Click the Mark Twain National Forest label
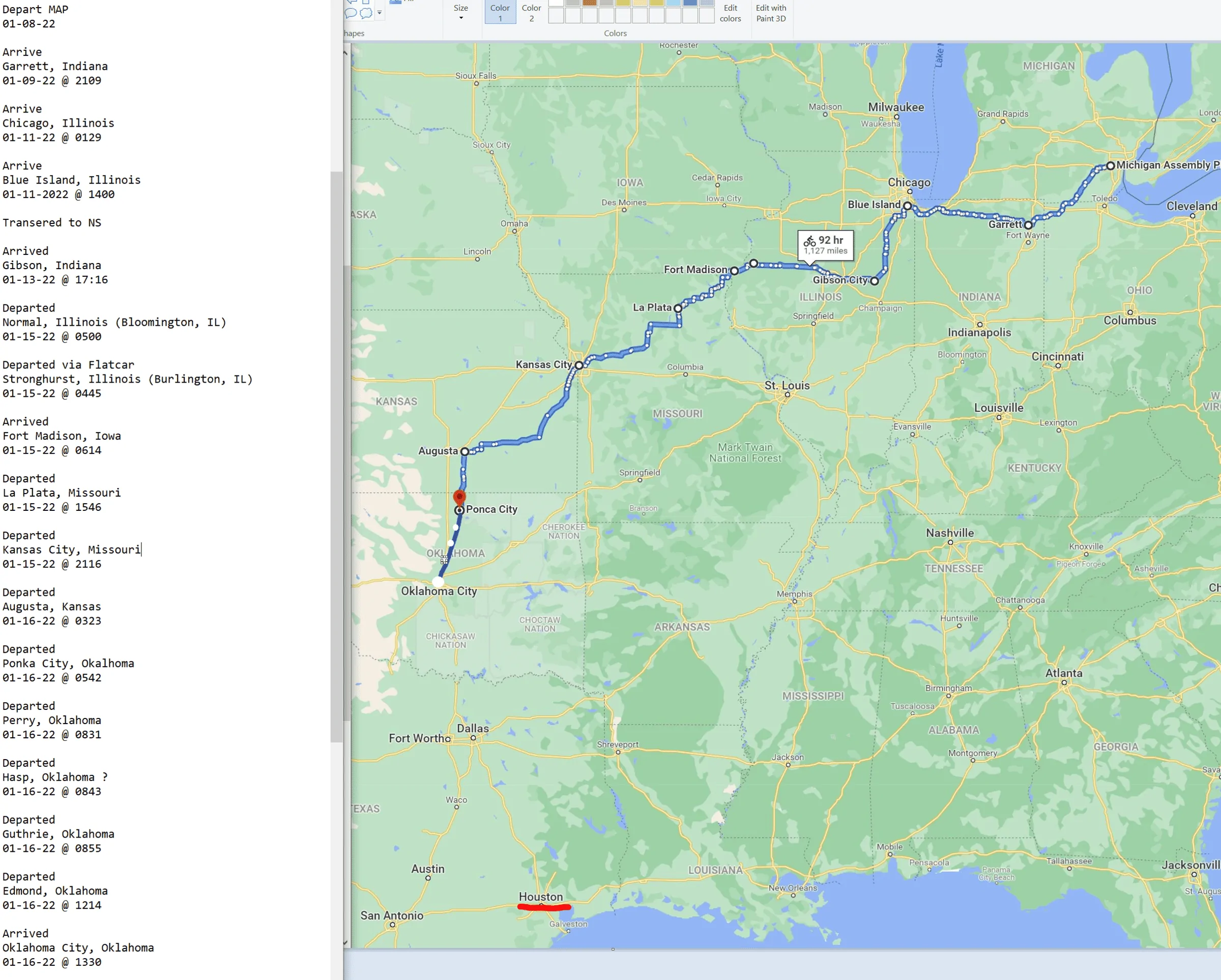The image size is (1221, 980). 745,453
